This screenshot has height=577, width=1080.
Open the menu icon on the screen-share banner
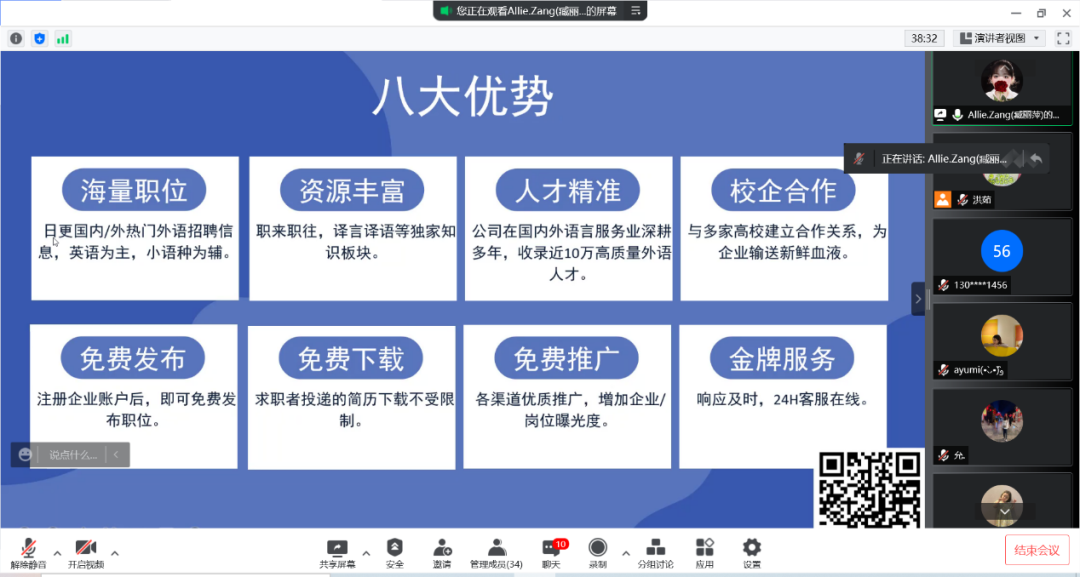click(x=635, y=11)
